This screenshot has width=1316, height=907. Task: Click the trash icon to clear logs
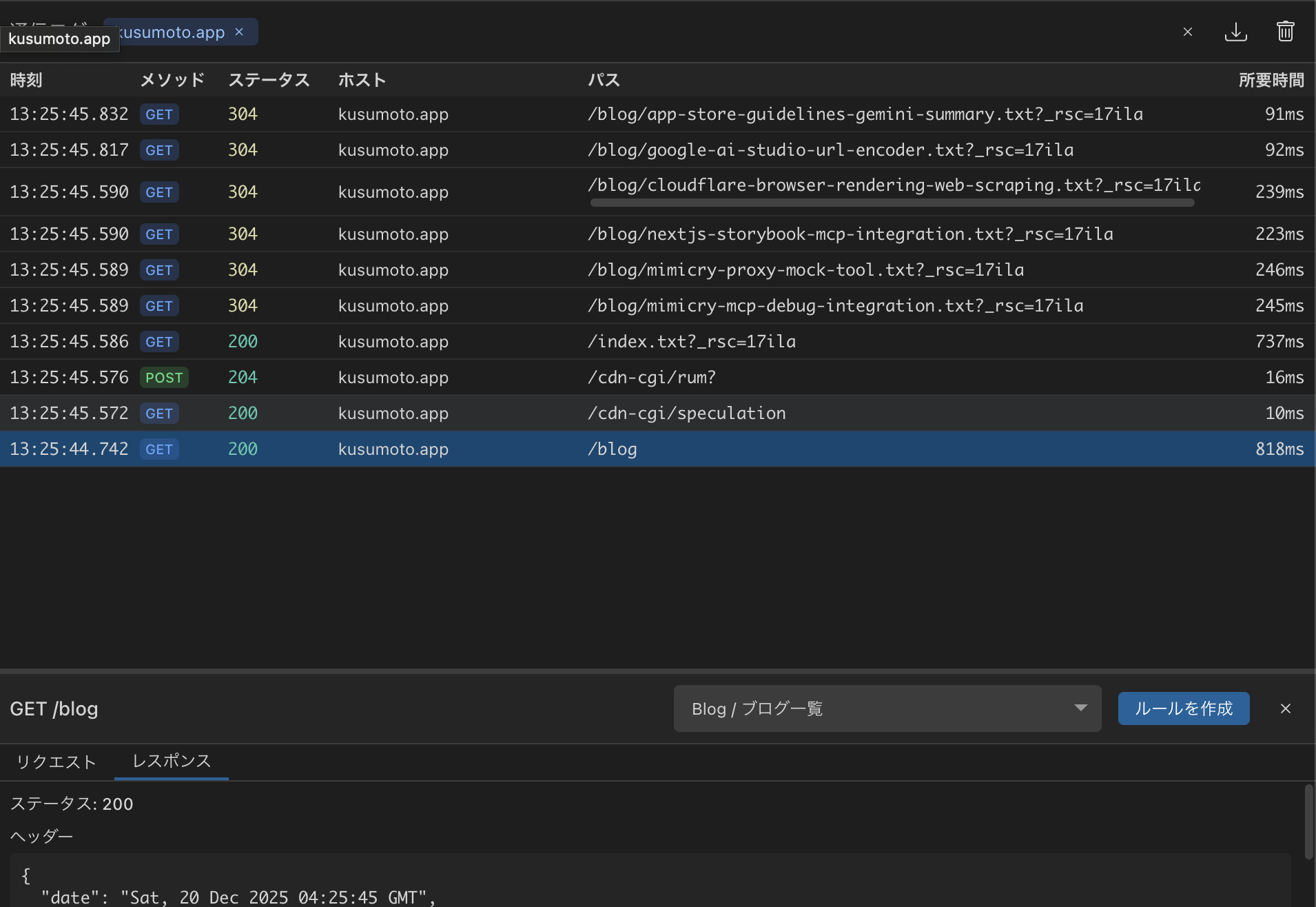click(1285, 32)
